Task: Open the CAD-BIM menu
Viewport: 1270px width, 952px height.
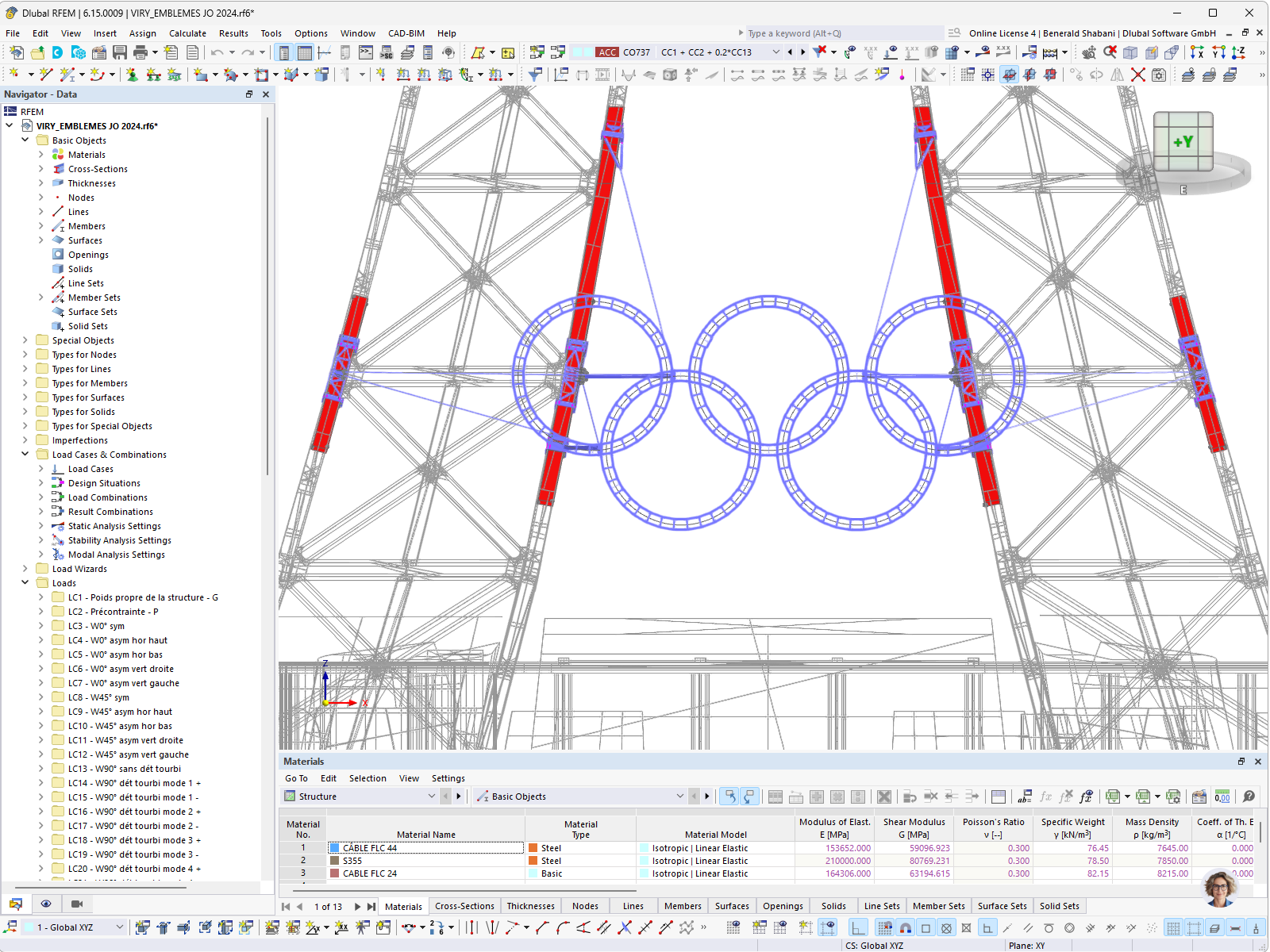Action: 406,33
